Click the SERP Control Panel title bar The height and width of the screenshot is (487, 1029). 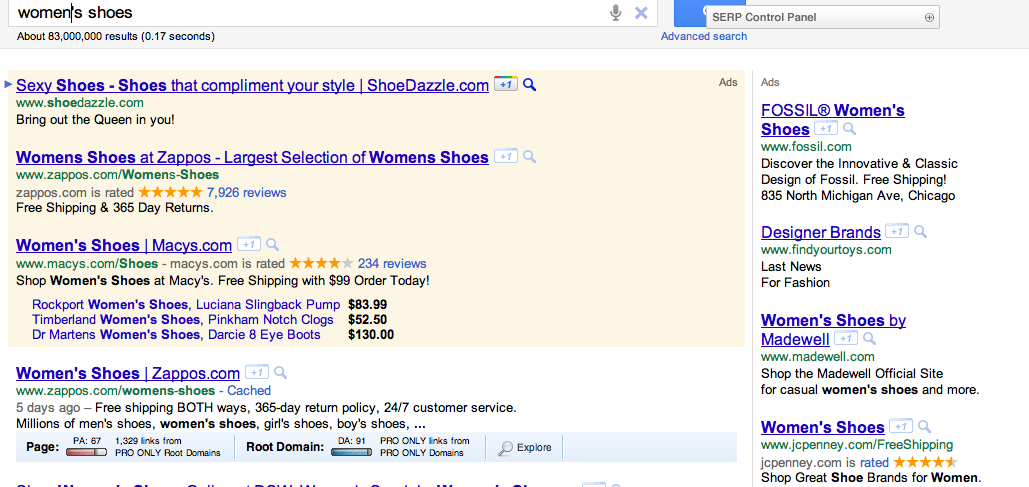tap(822, 18)
